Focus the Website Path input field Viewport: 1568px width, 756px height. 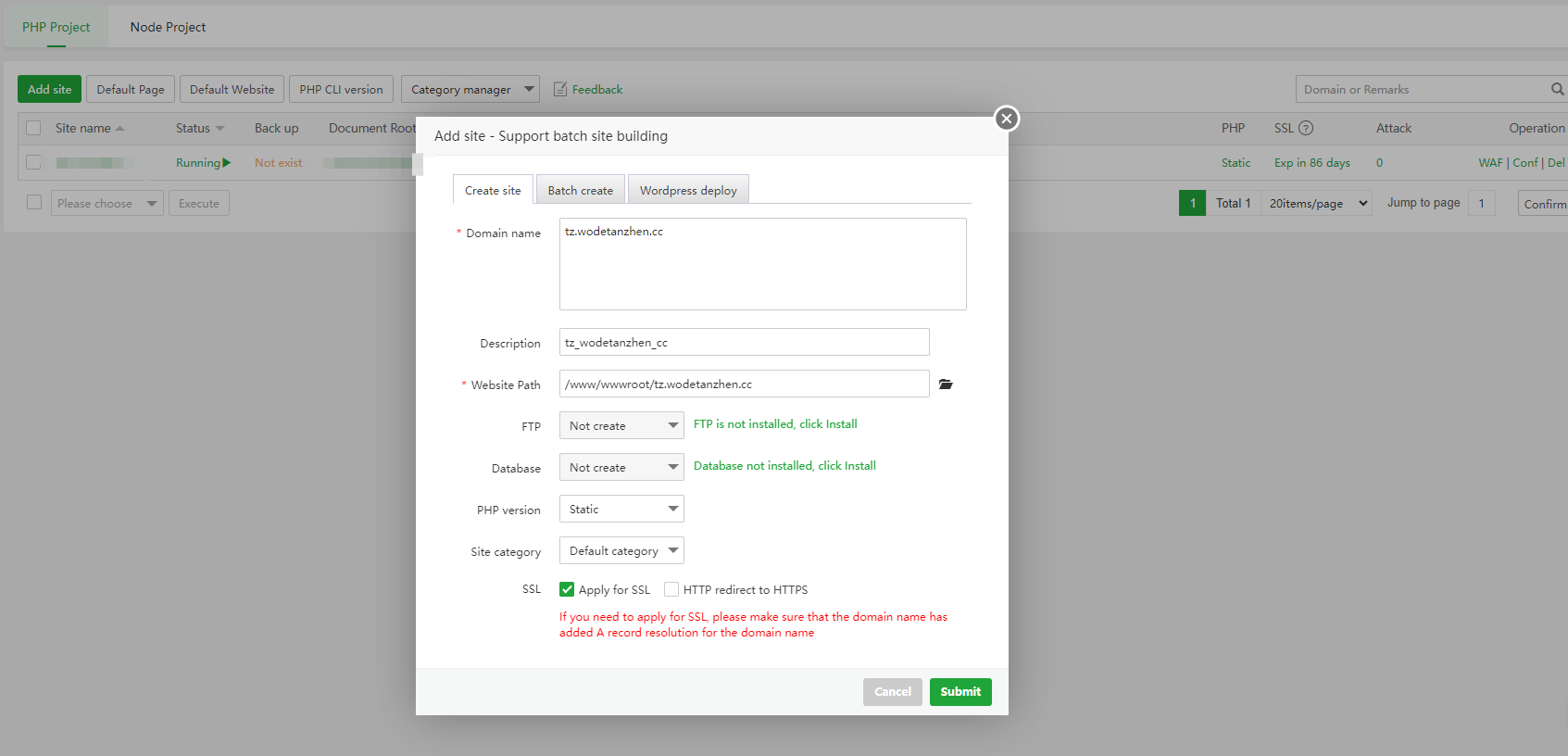[745, 384]
